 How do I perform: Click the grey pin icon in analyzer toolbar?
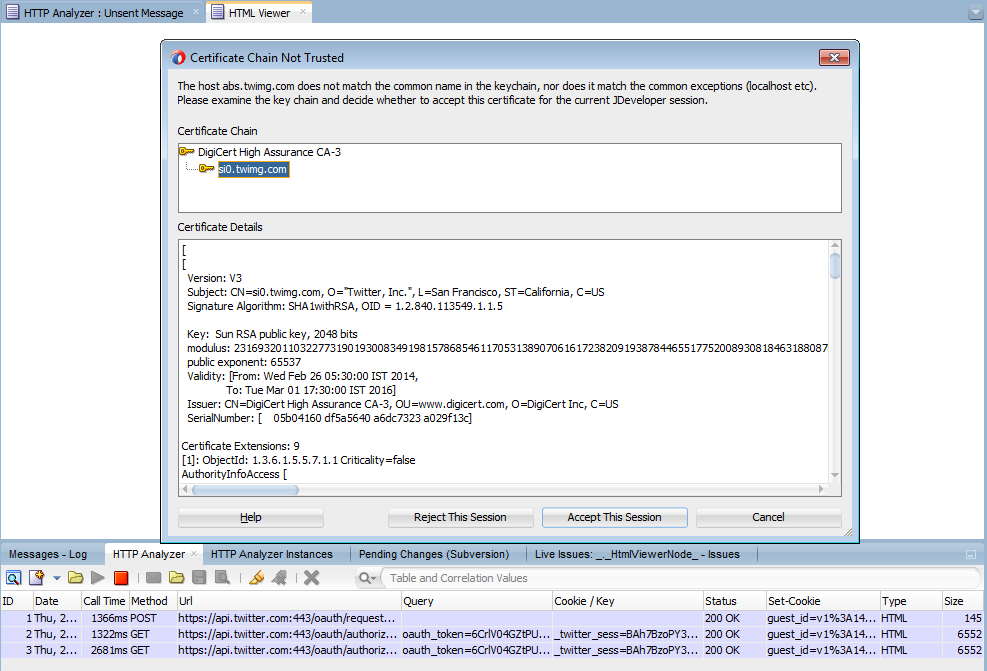pos(279,577)
